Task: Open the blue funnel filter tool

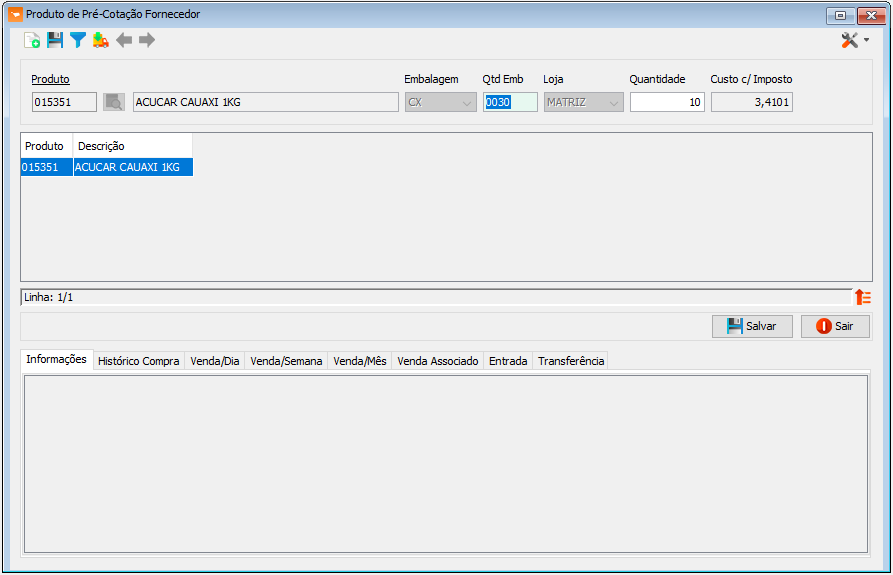Action: click(x=77, y=40)
